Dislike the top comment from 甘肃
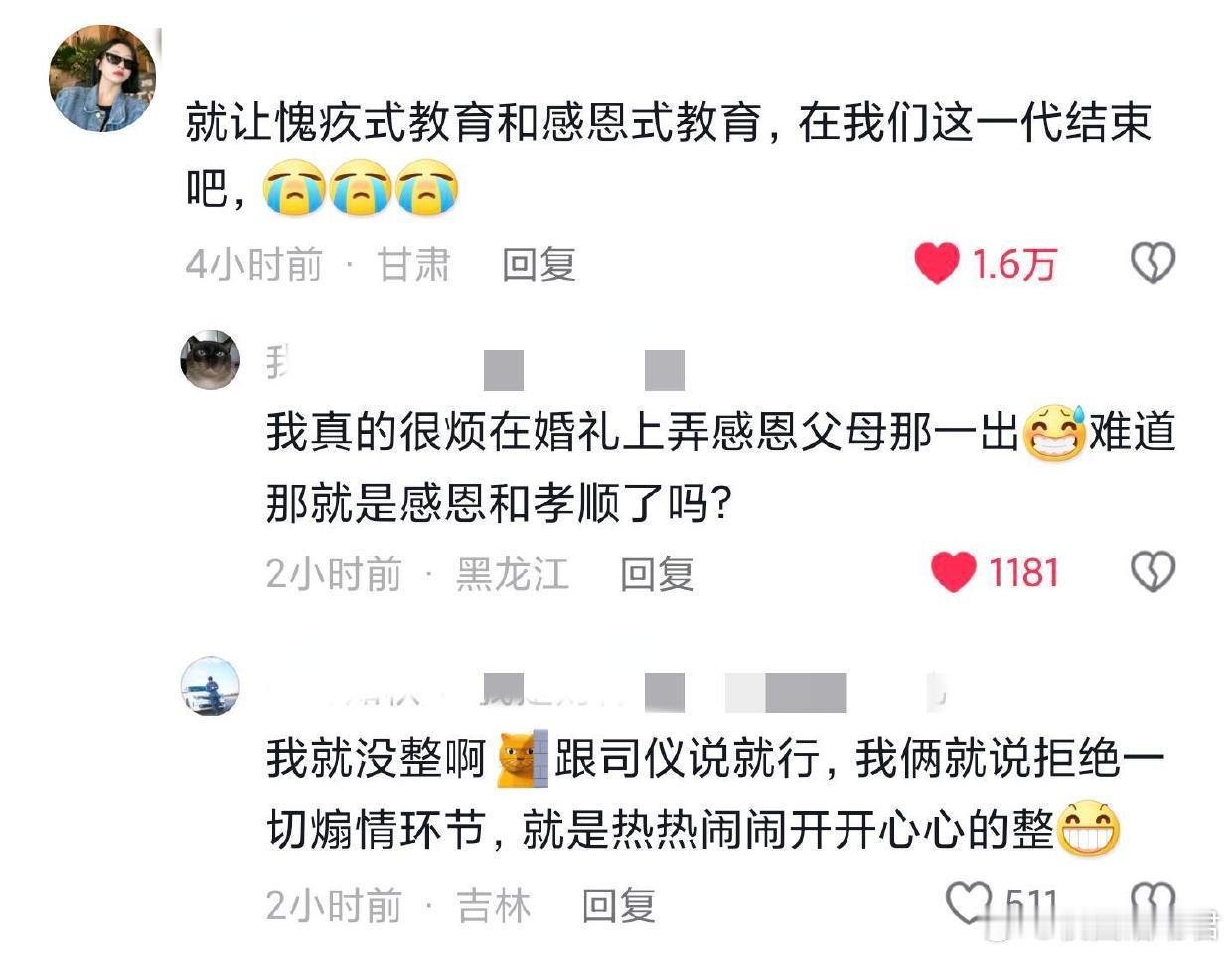 coord(1153,263)
